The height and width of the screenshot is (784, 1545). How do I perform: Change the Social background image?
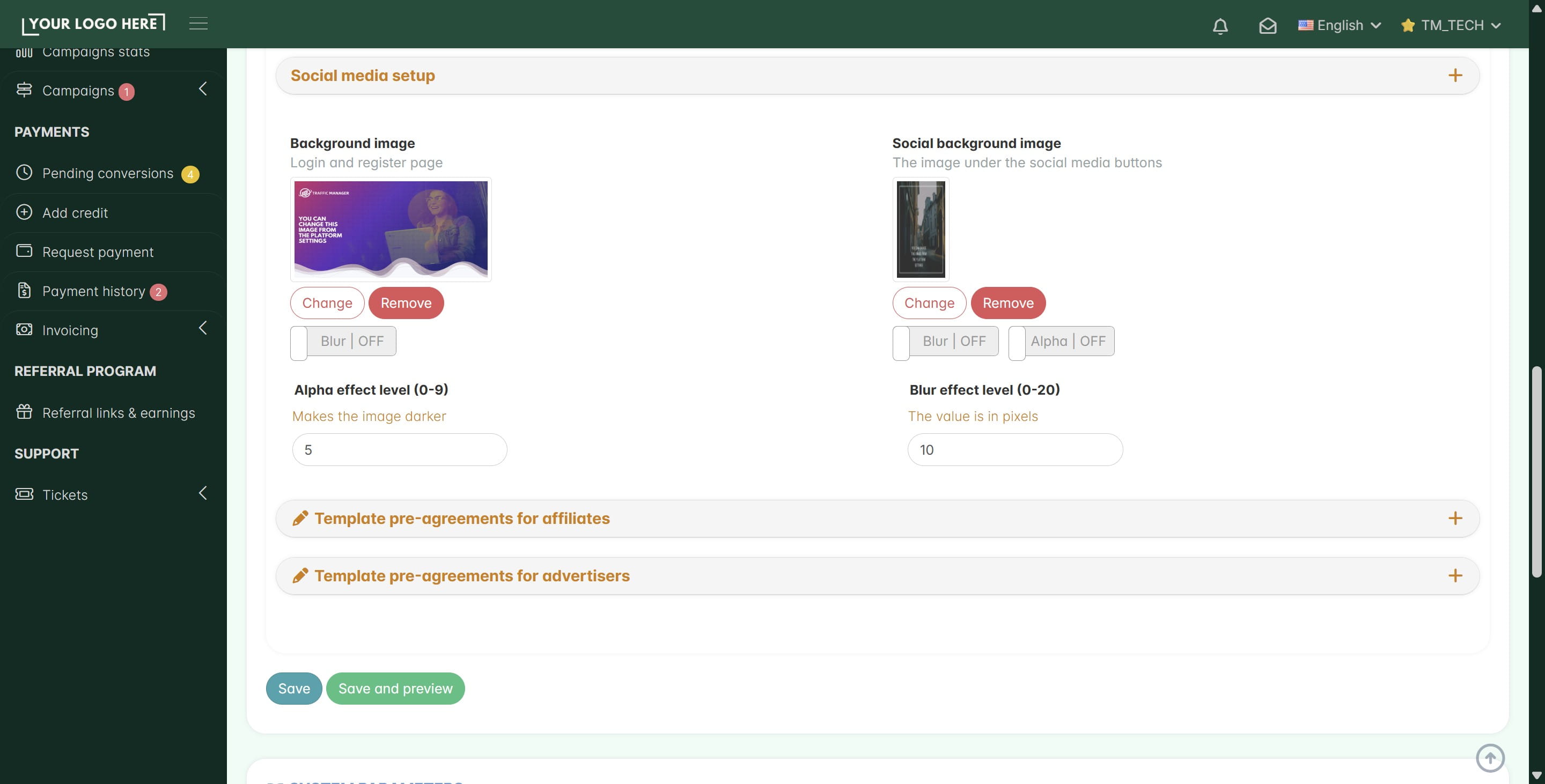coord(929,304)
